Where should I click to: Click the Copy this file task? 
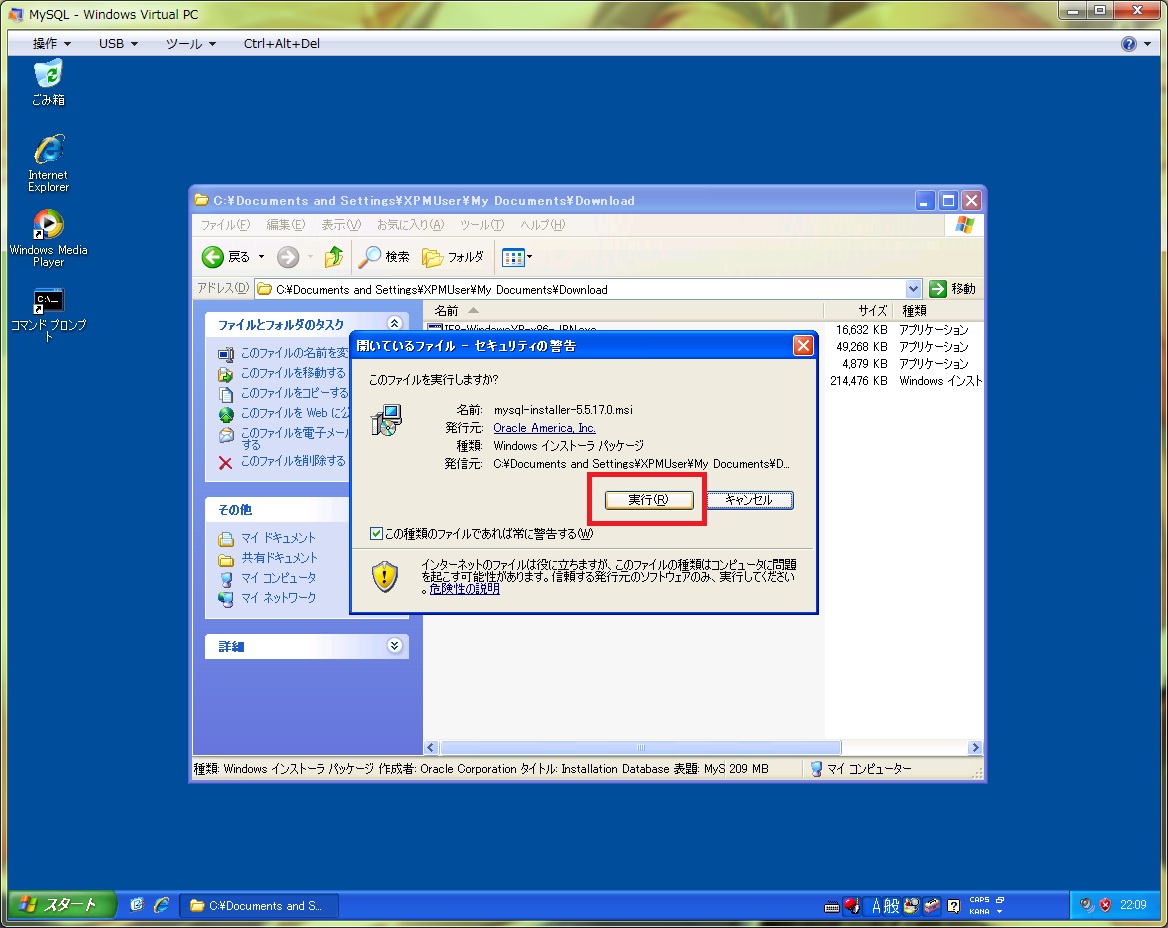[284, 393]
